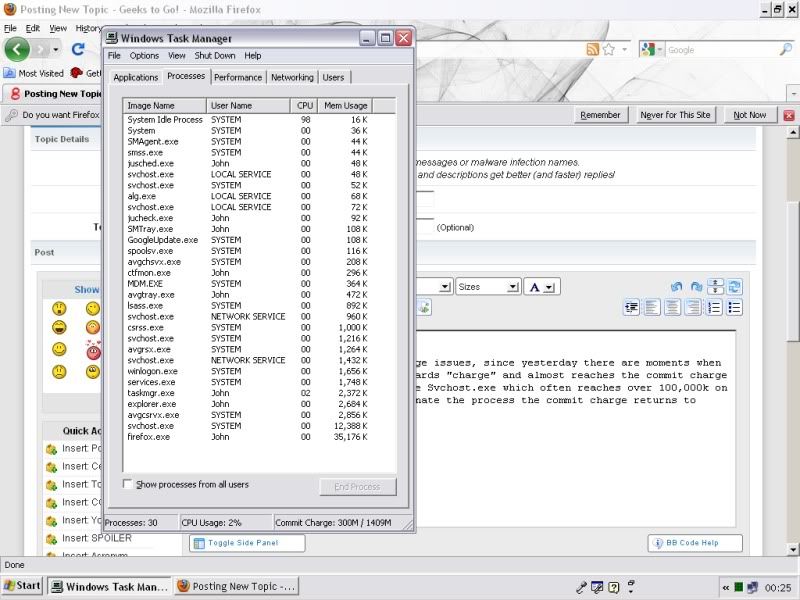Open the Posting New Topic taskbar button
This screenshot has height=600, width=800.
coord(236,586)
